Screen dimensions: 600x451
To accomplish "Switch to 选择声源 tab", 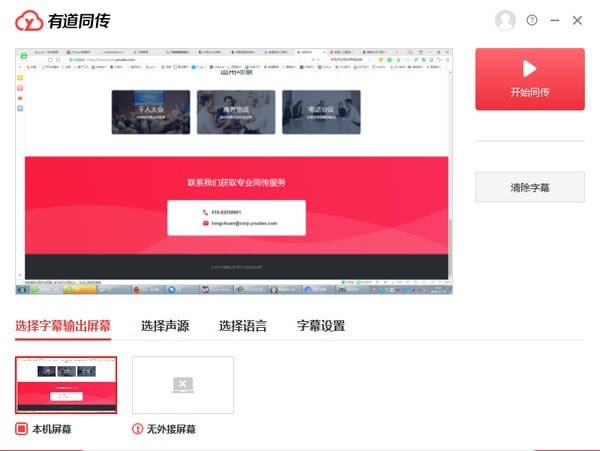I will point(165,326).
